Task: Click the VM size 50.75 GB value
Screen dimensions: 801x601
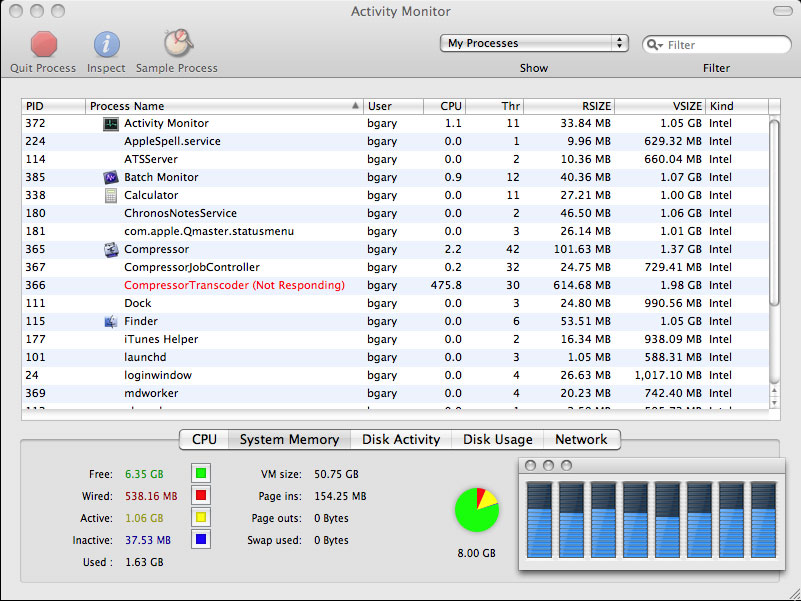Action: [x=336, y=474]
